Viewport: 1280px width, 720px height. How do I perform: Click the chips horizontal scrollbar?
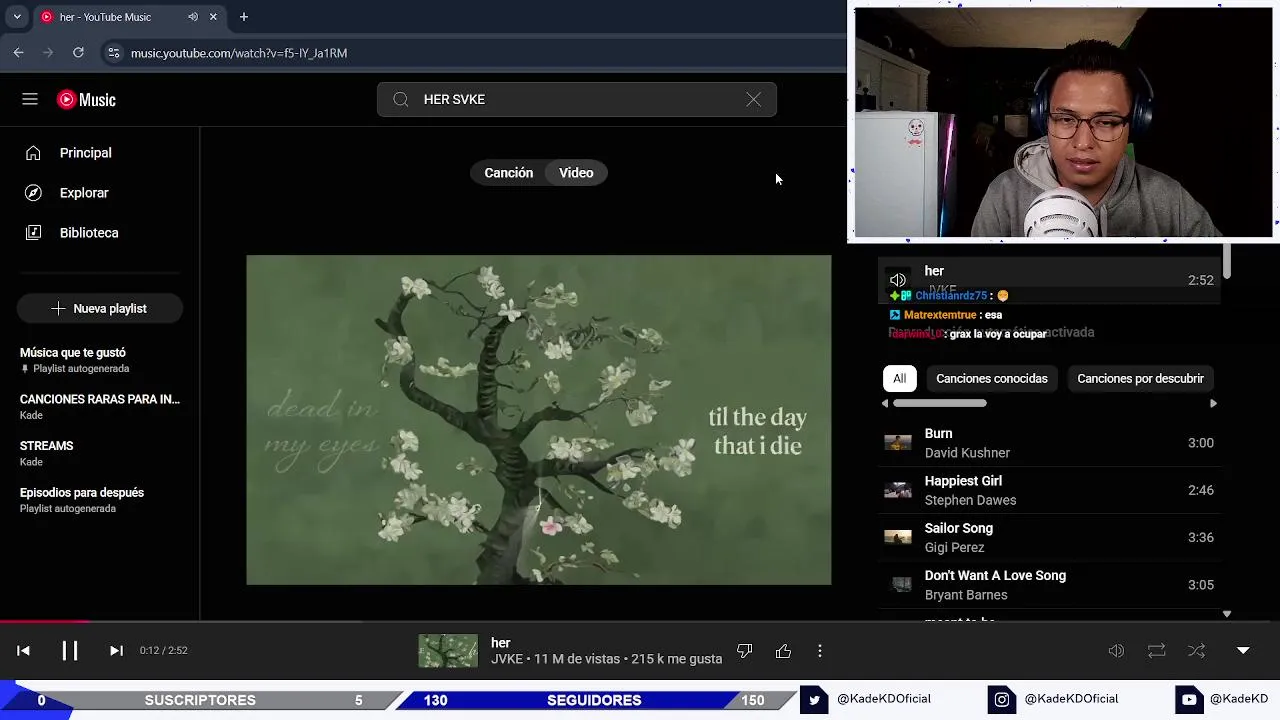click(940, 403)
